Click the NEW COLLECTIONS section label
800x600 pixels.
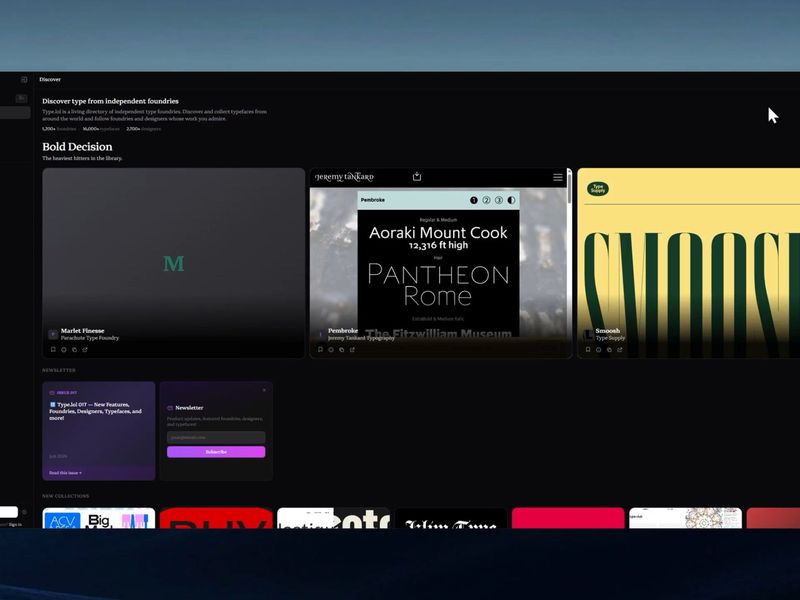tap(66, 496)
